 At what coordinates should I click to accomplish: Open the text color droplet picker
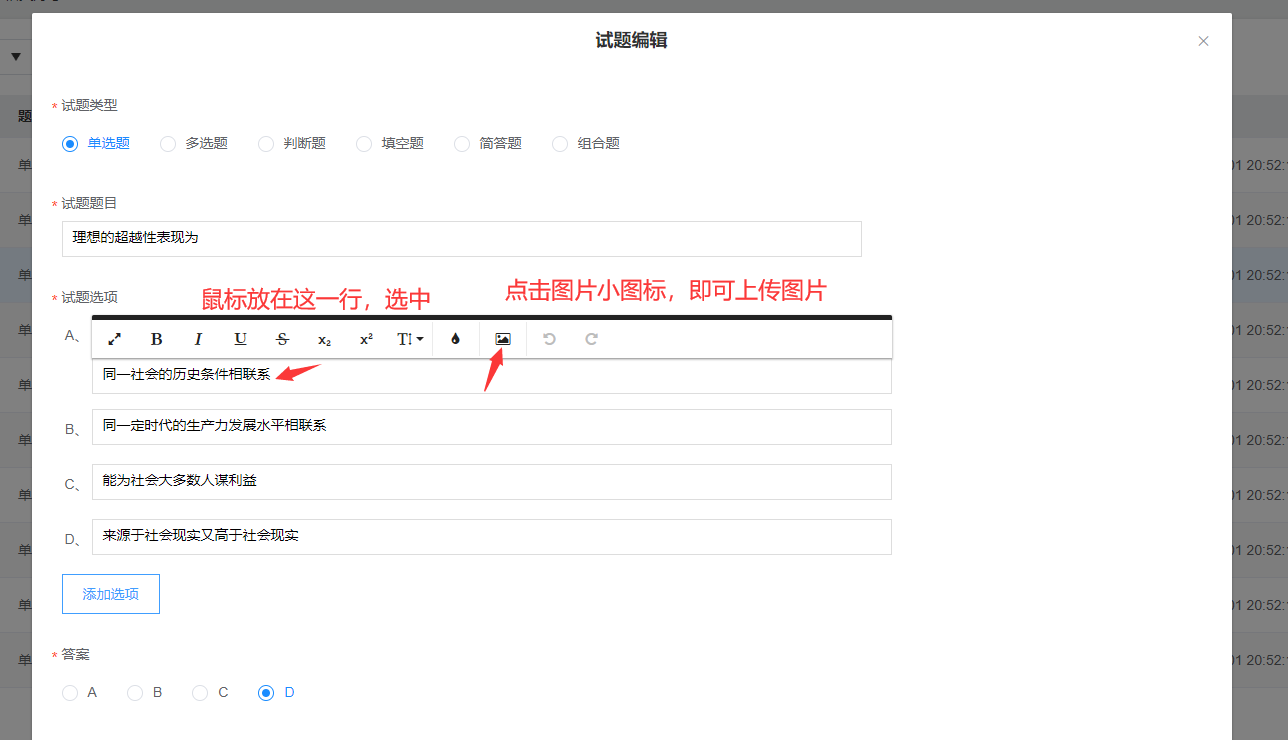click(456, 339)
